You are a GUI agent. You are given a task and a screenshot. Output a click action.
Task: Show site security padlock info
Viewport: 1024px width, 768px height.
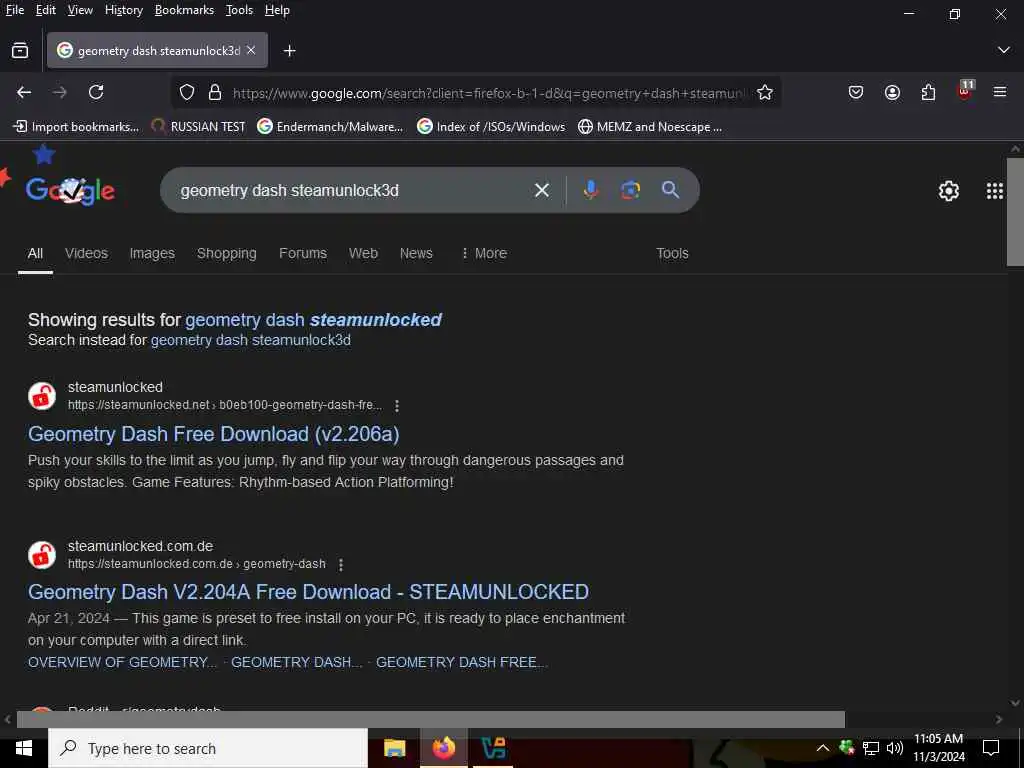[215, 93]
